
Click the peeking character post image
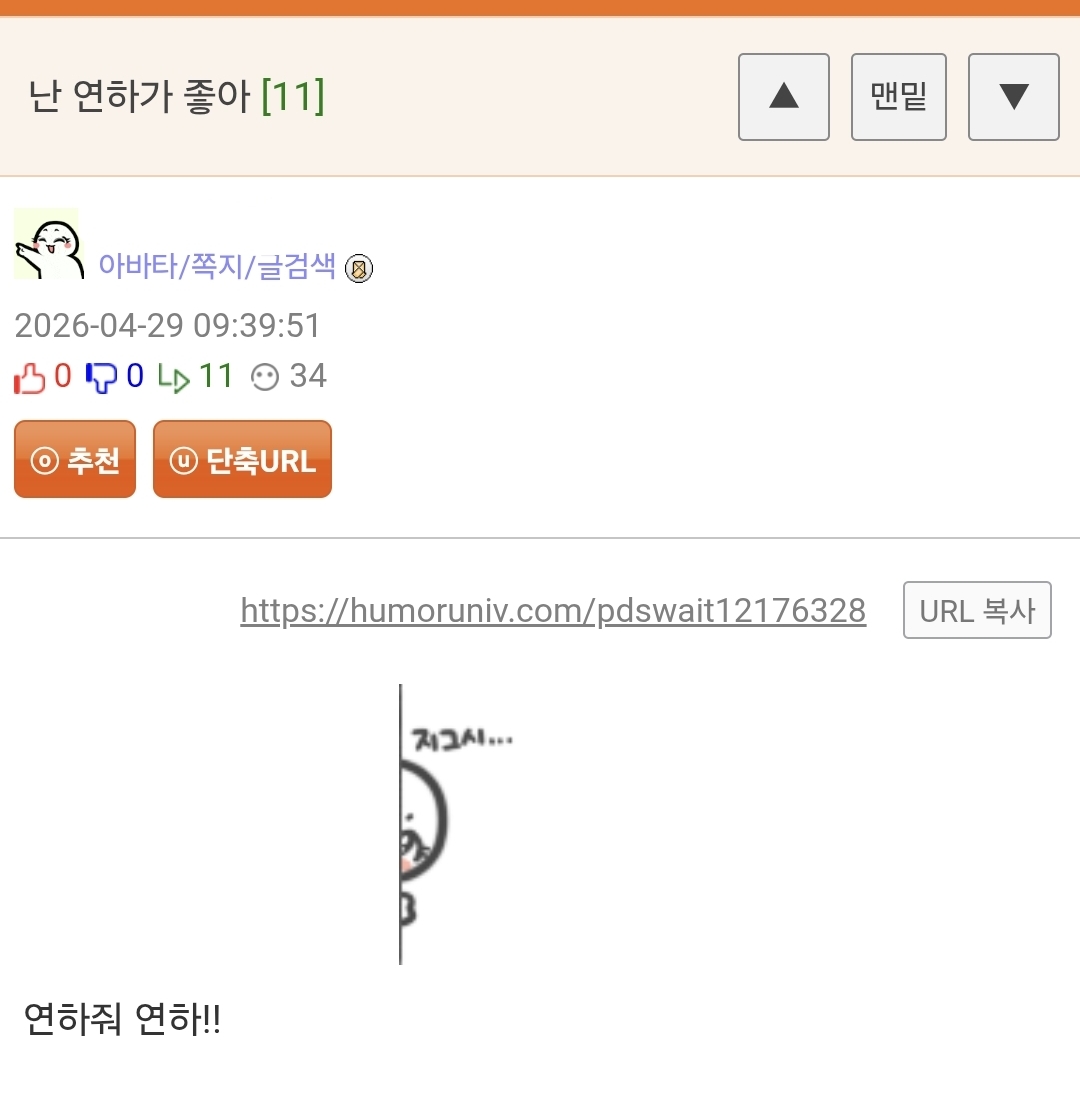[456, 824]
